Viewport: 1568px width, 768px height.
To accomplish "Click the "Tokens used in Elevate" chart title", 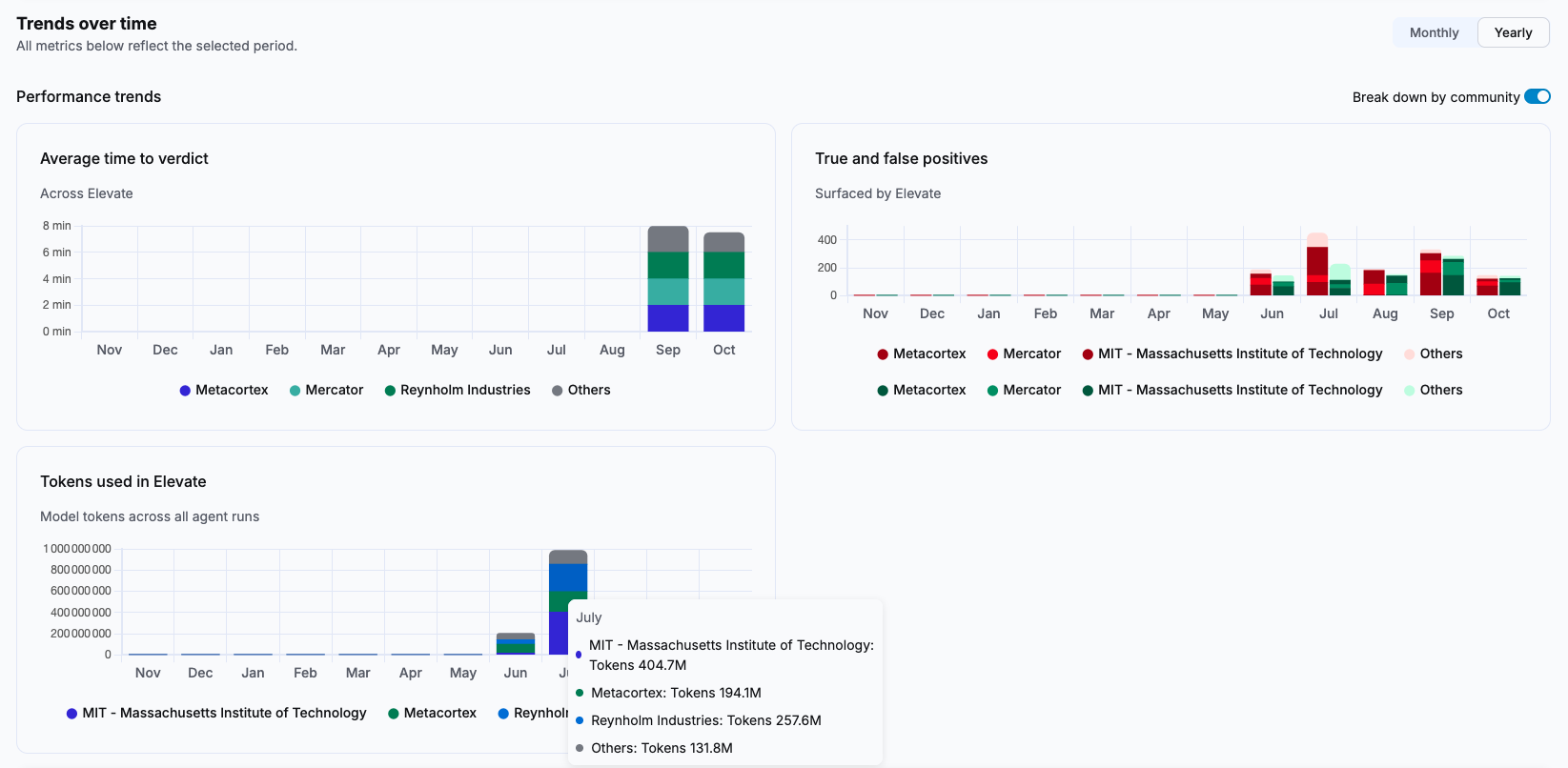I will click(123, 481).
